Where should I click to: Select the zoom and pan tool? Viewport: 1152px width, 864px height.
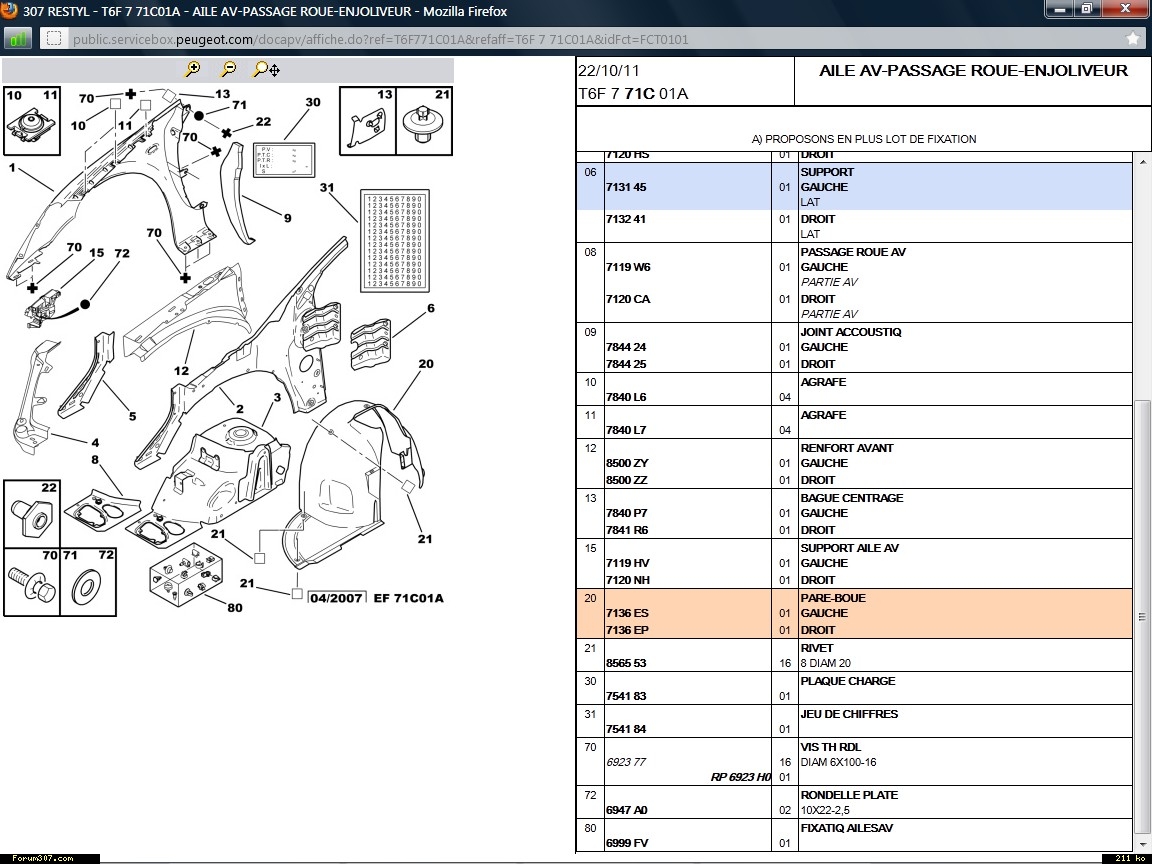click(266, 69)
